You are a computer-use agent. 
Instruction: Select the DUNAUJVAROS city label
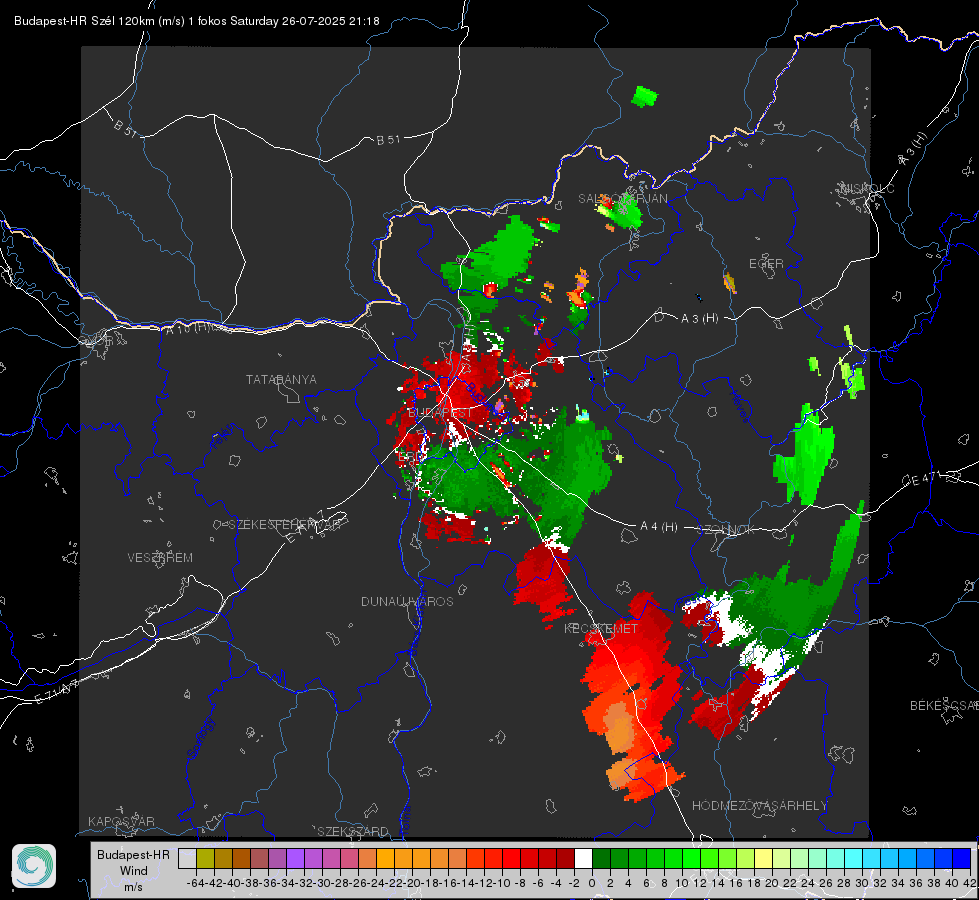407,601
